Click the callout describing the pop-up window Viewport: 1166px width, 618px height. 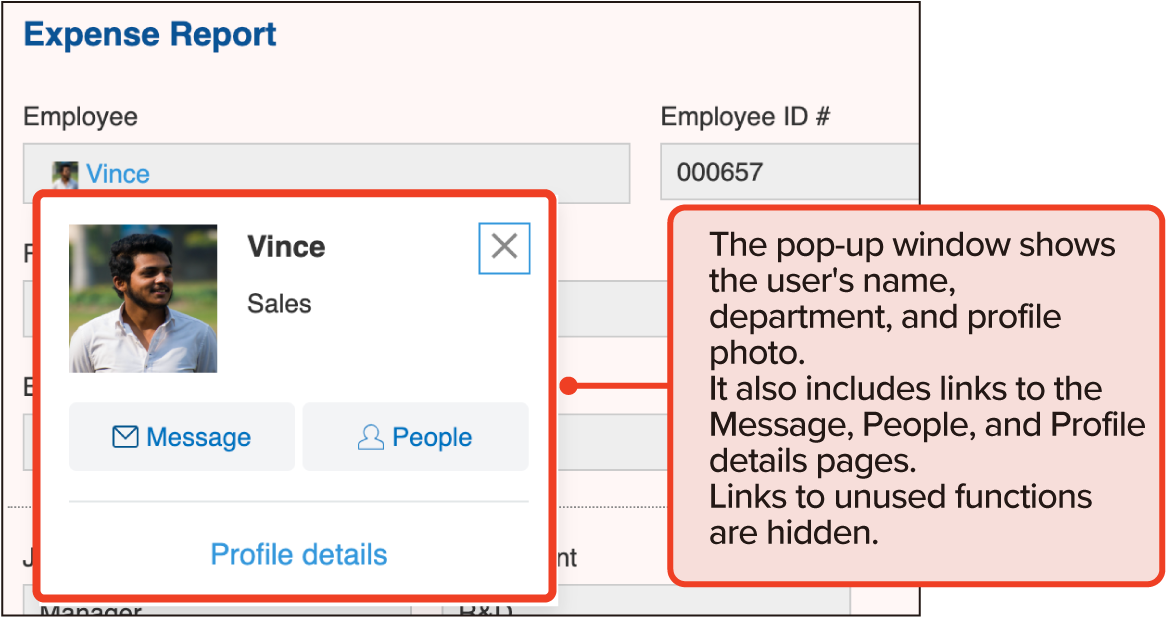point(915,395)
